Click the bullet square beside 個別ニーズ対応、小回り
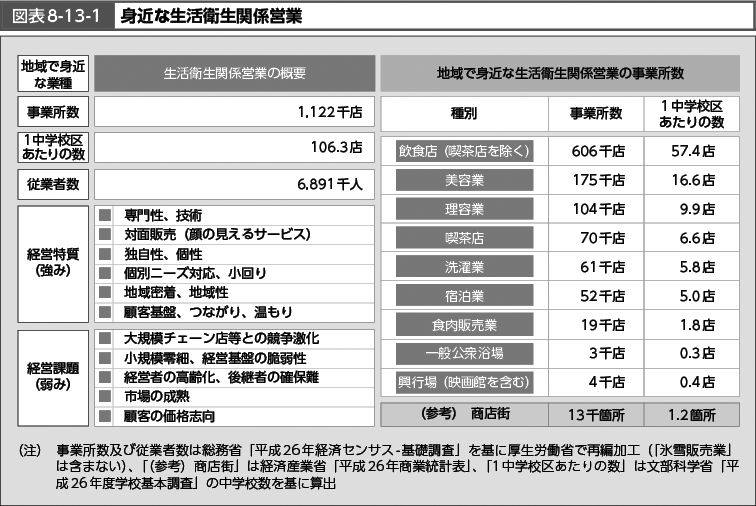This screenshot has width=756, height=506. (x=104, y=272)
